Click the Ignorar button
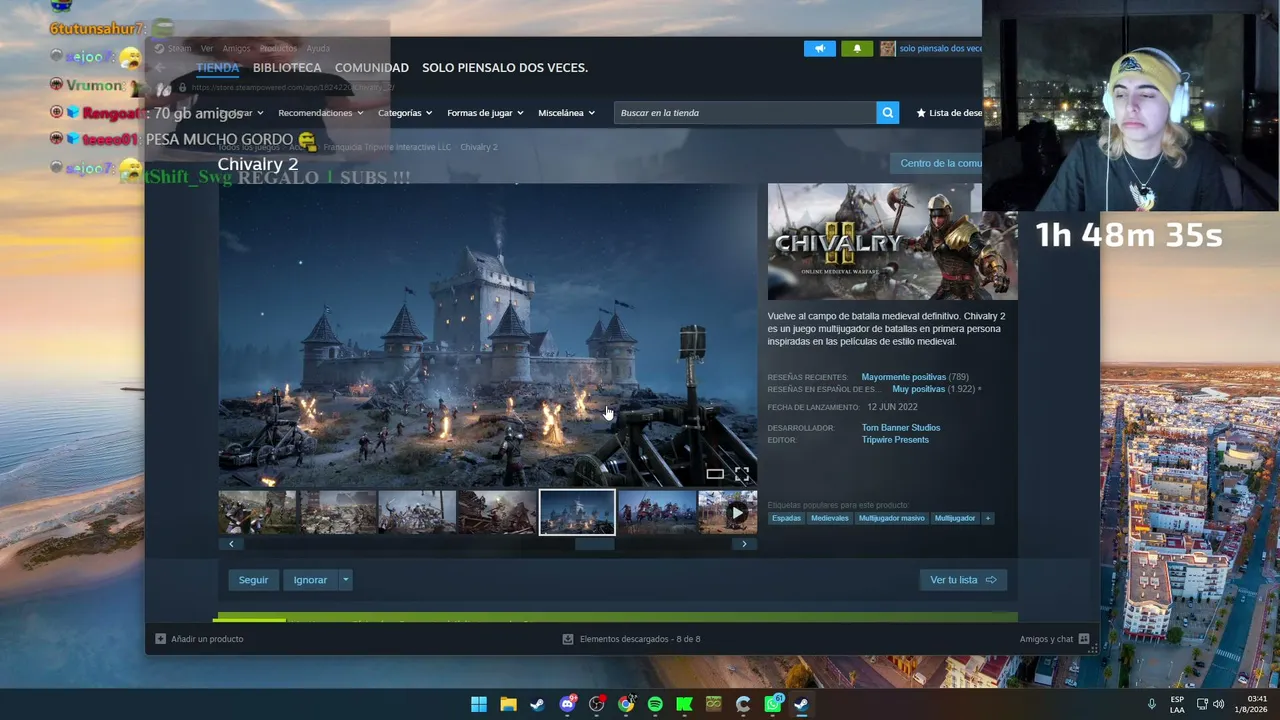 click(310, 580)
